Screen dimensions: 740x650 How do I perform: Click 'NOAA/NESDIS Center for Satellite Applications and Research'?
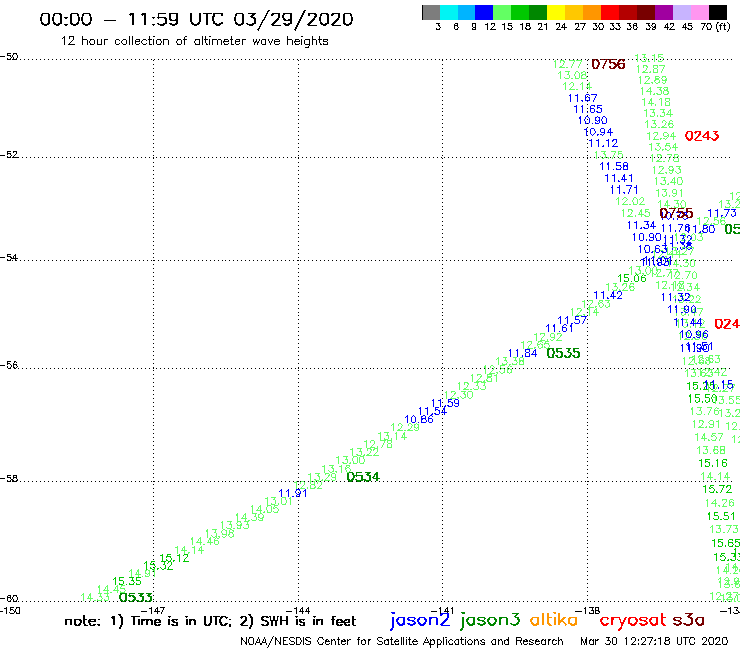(x=402, y=642)
